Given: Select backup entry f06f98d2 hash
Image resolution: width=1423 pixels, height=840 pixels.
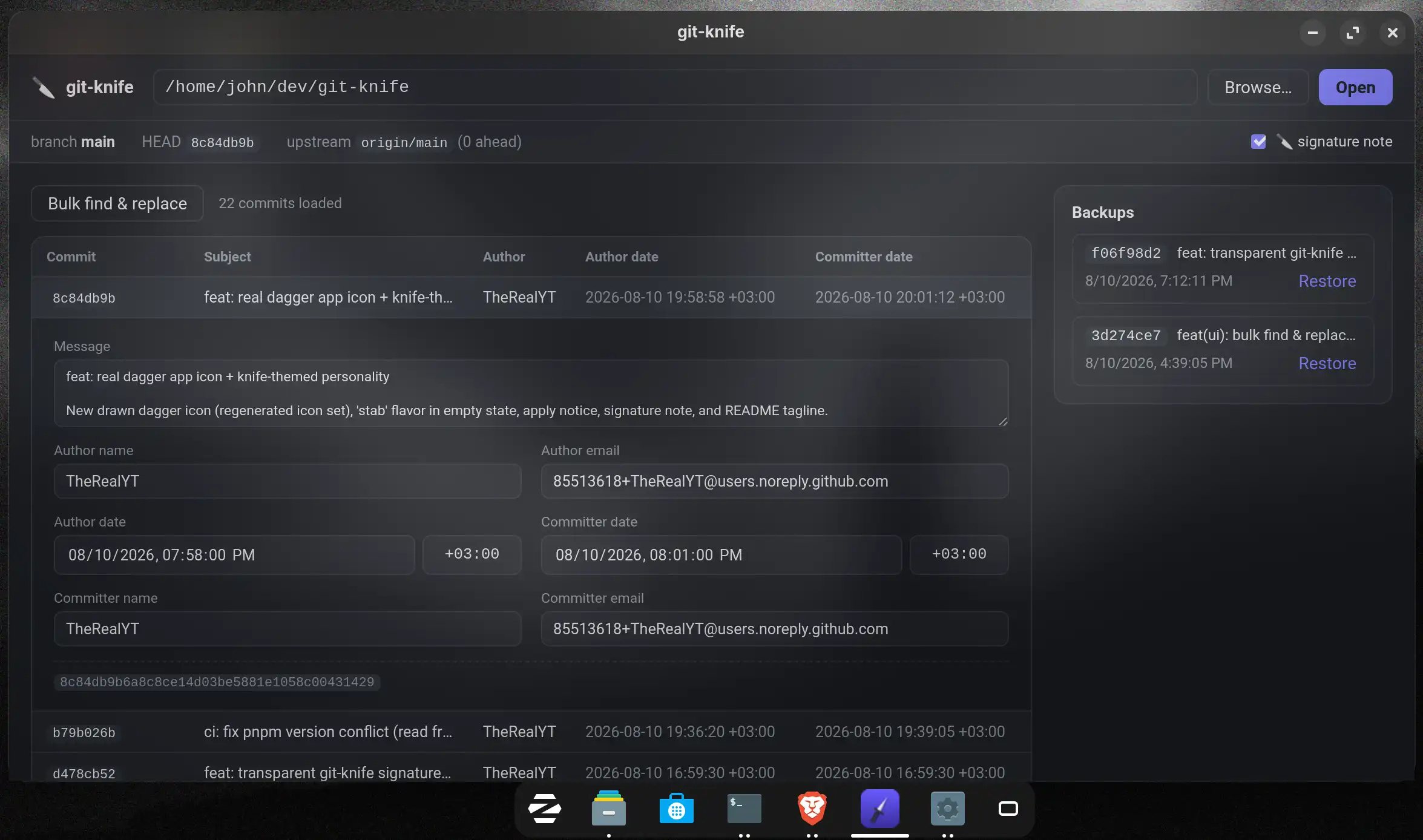Looking at the screenshot, I should tap(1126, 253).
